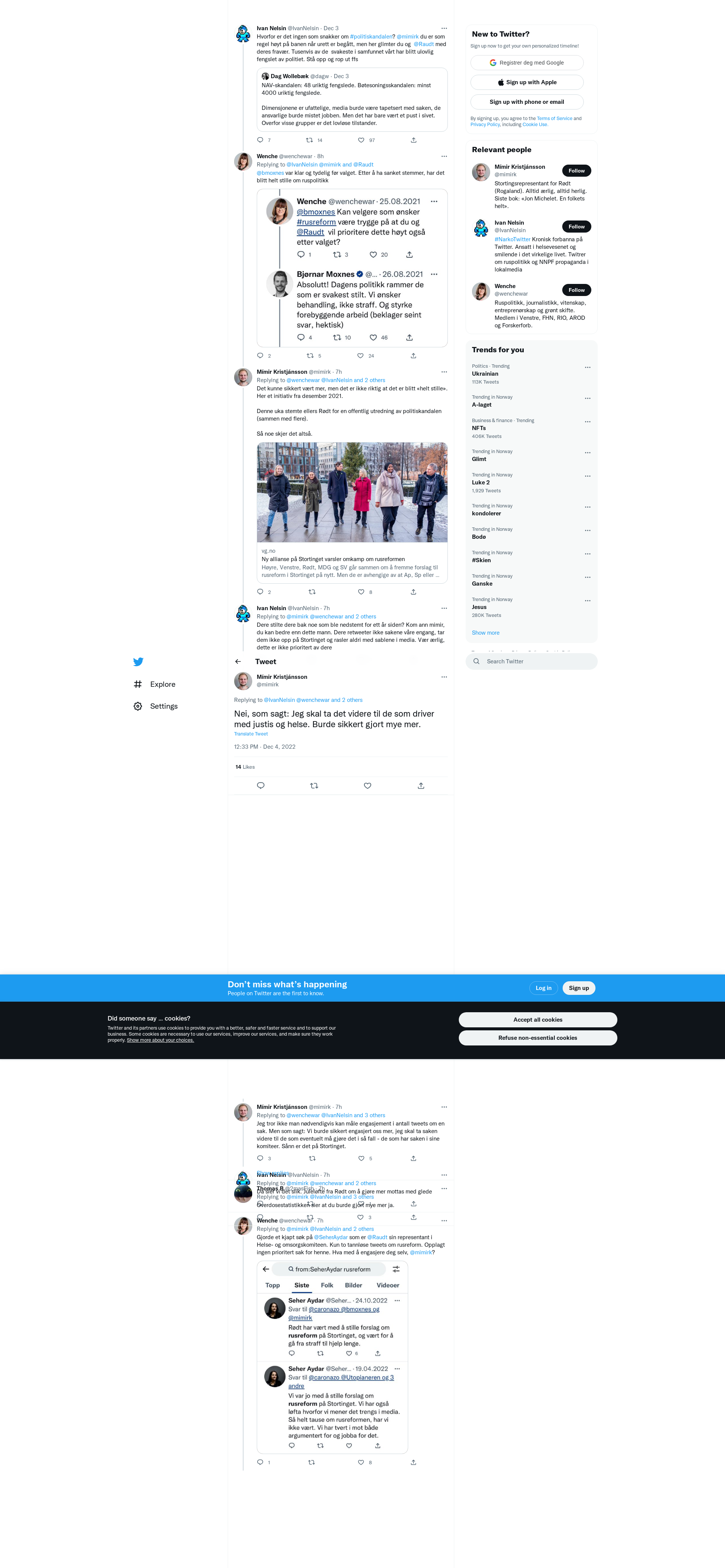Retweet Wenche's 8h reply with 5 retweets
This screenshot has width=725, height=1568.
tap(310, 356)
